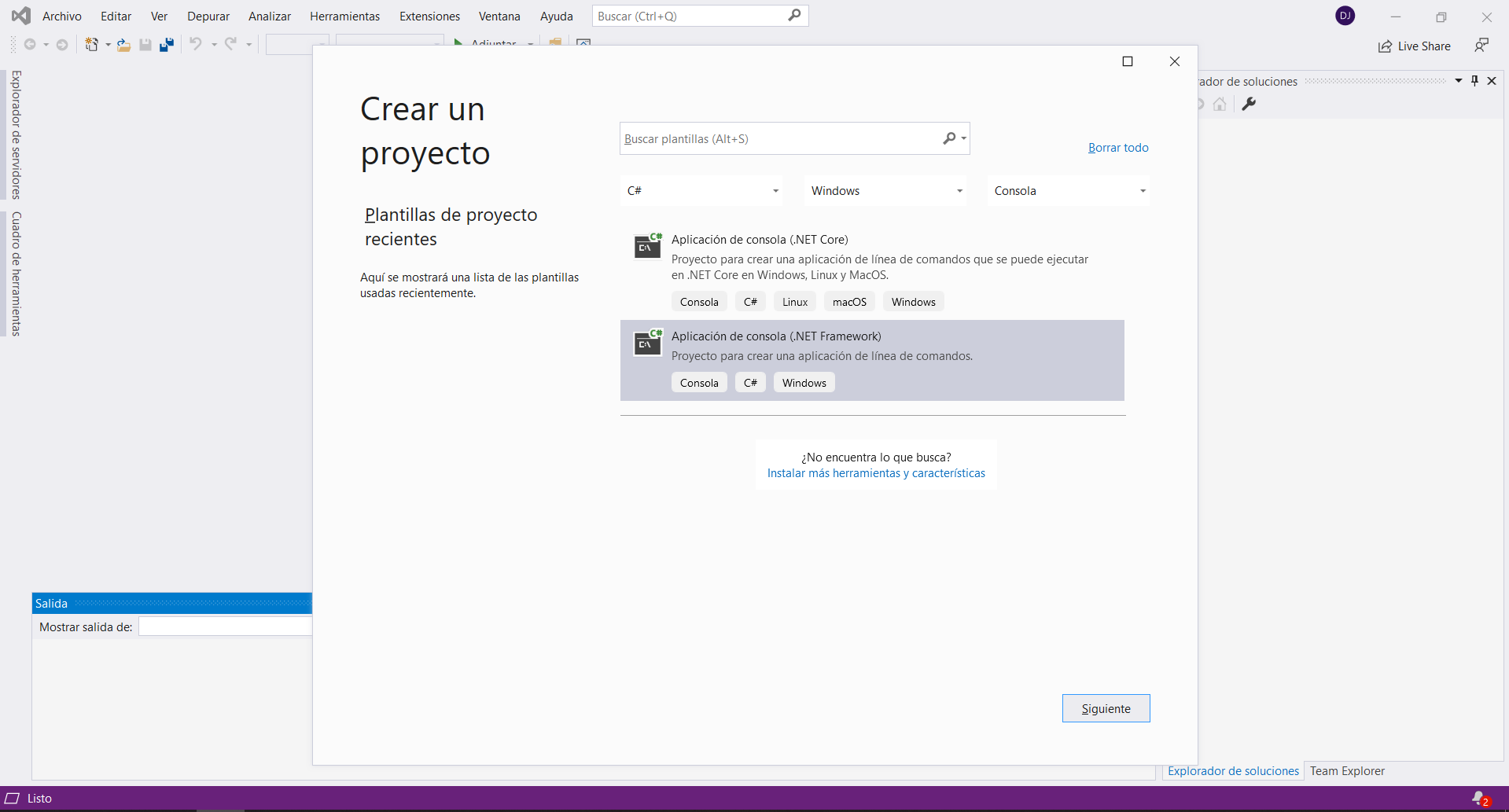Click the Open File folder icon
Screen dimensions: 1509x812
(123, 45)
